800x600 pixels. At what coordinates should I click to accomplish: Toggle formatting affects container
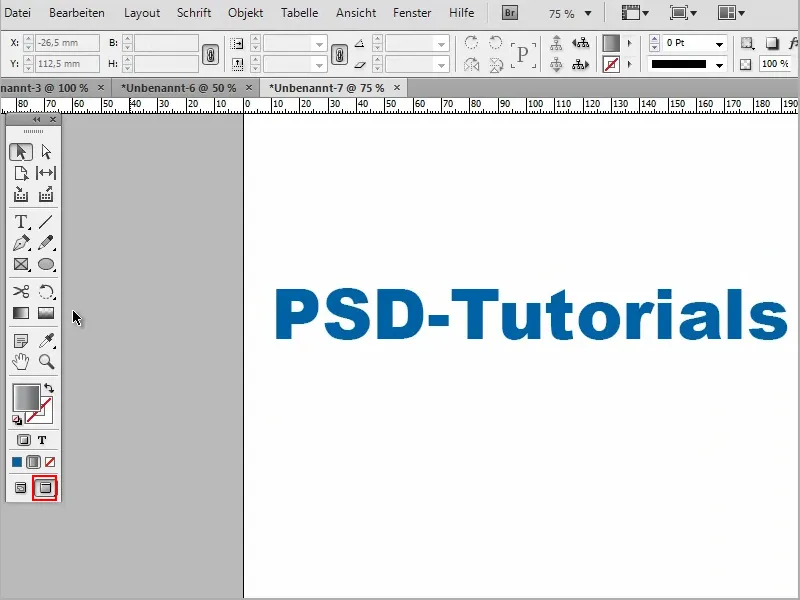pos(23,440)
